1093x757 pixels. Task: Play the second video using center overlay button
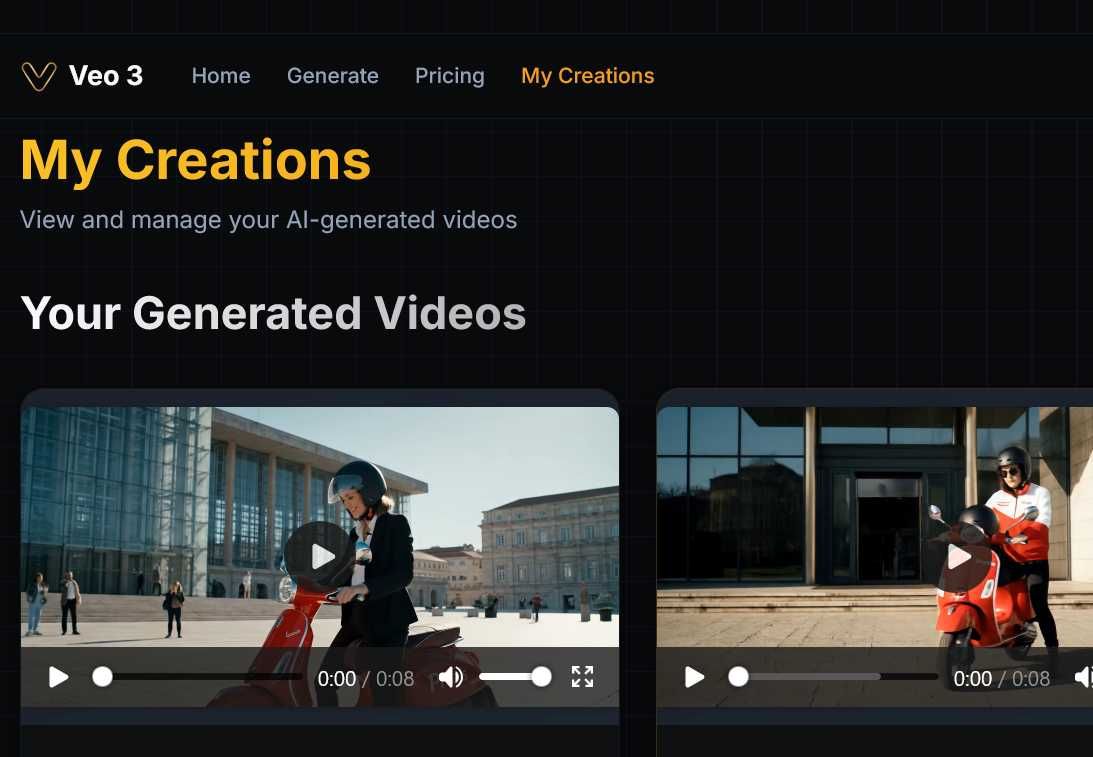click(x=958, y=556)
